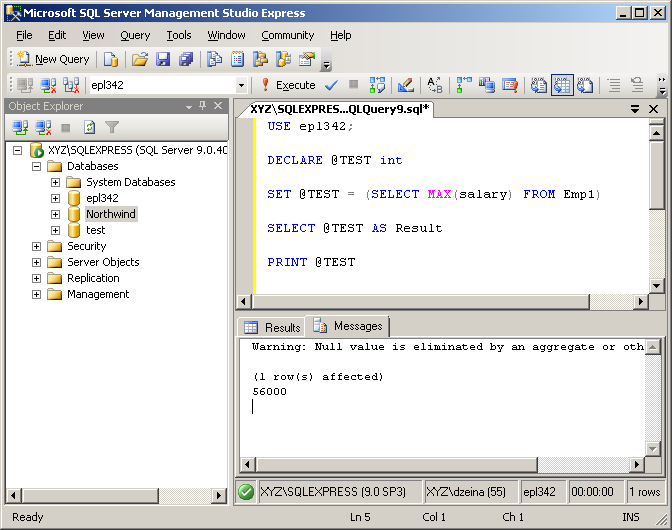Expand the Server Objects folder
672x530 pixels.
[36, 262]
